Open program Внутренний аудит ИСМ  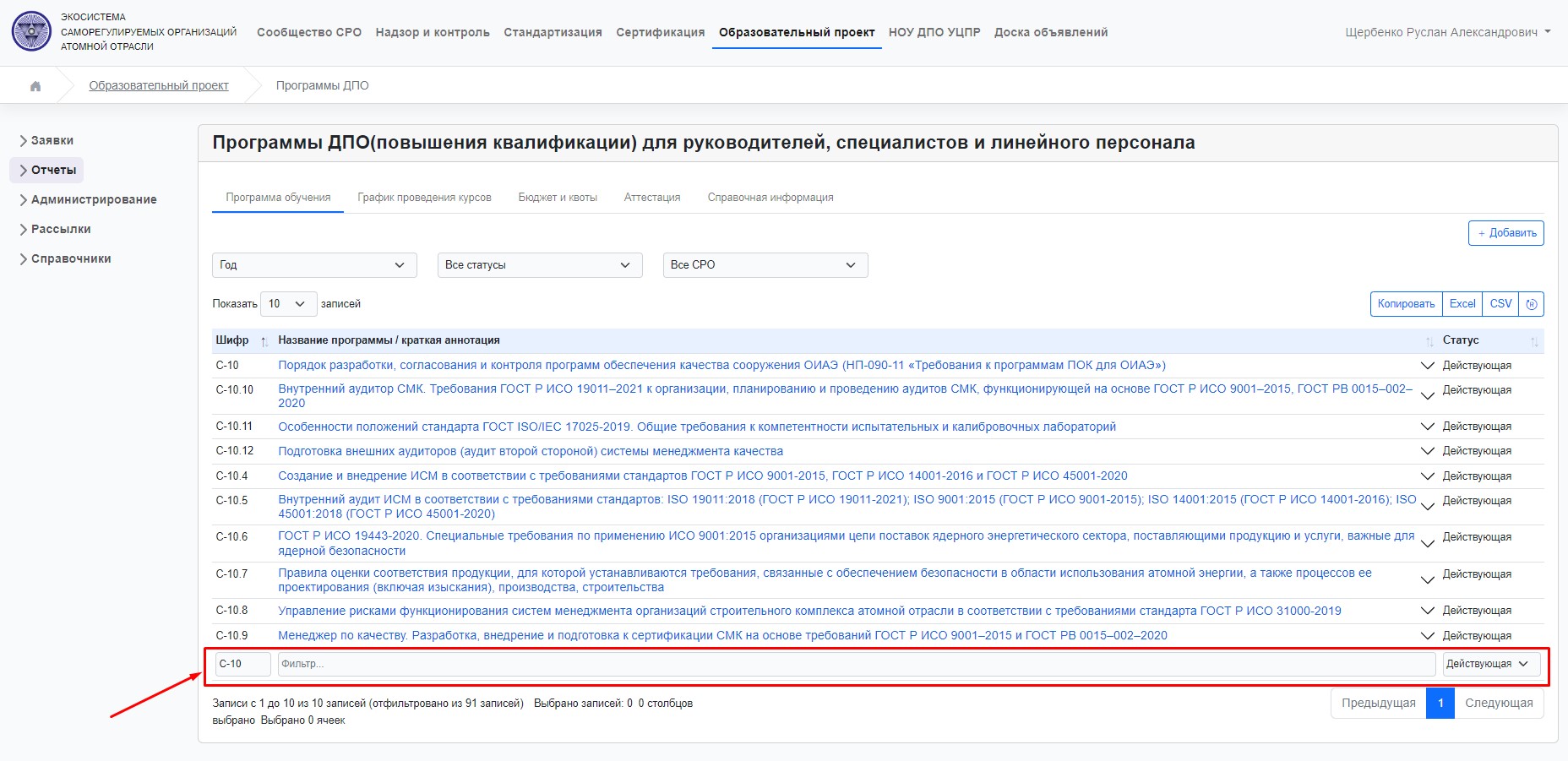(x=847, y=507)
